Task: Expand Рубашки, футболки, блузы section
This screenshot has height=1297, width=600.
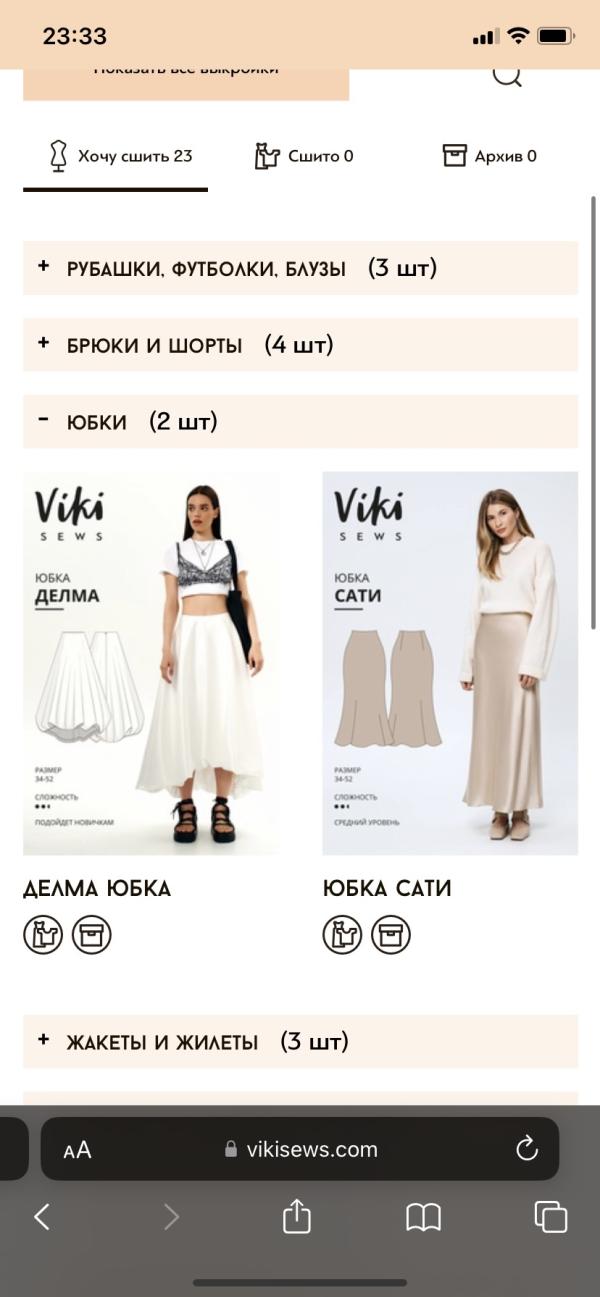Action: coord(300,268)
